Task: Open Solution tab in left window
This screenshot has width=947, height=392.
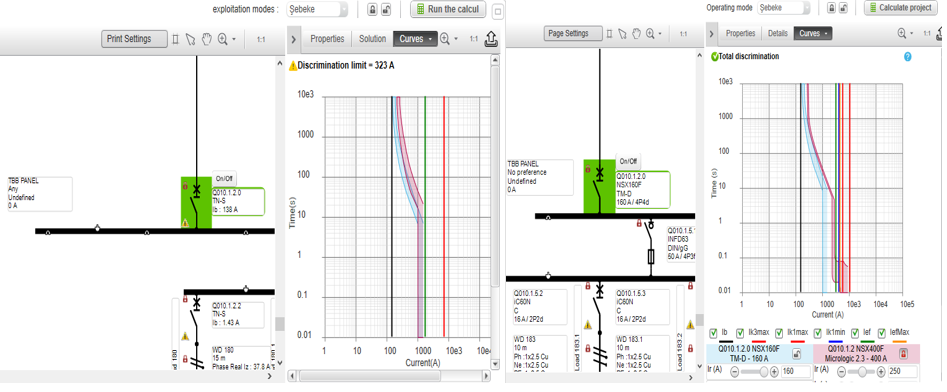Action: pos(372,39)
